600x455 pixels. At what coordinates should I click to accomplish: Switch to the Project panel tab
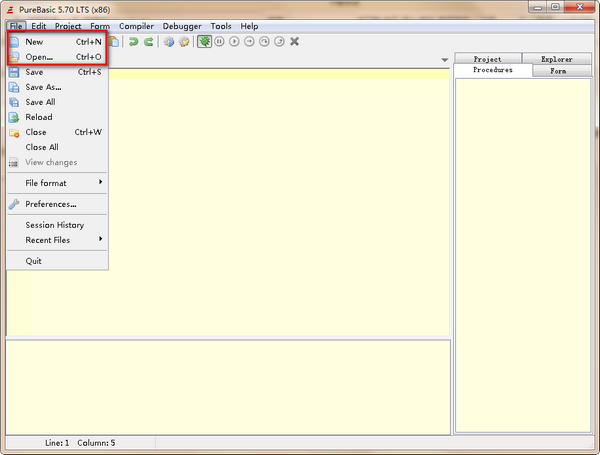tap(487, 59)
